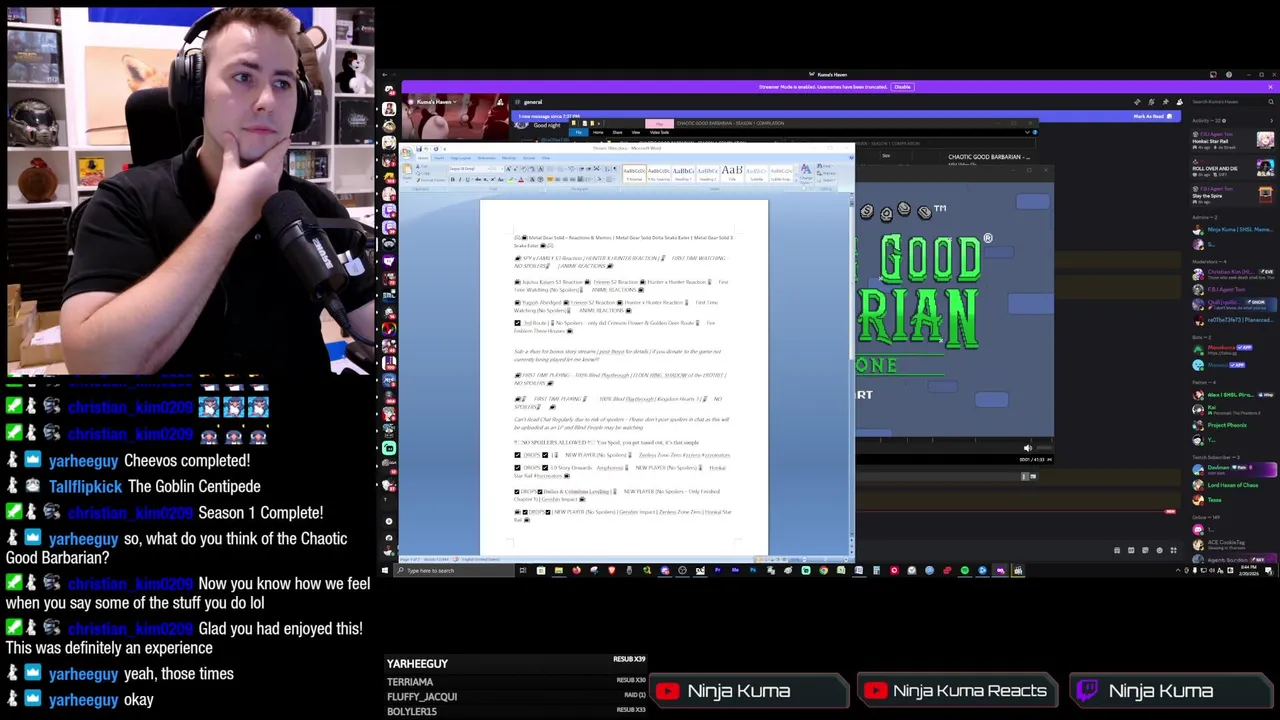This screenshot has height=720, width=1280.
Task: Toggle Discord channel notification settings bell
Action: tap(1151, 102)
